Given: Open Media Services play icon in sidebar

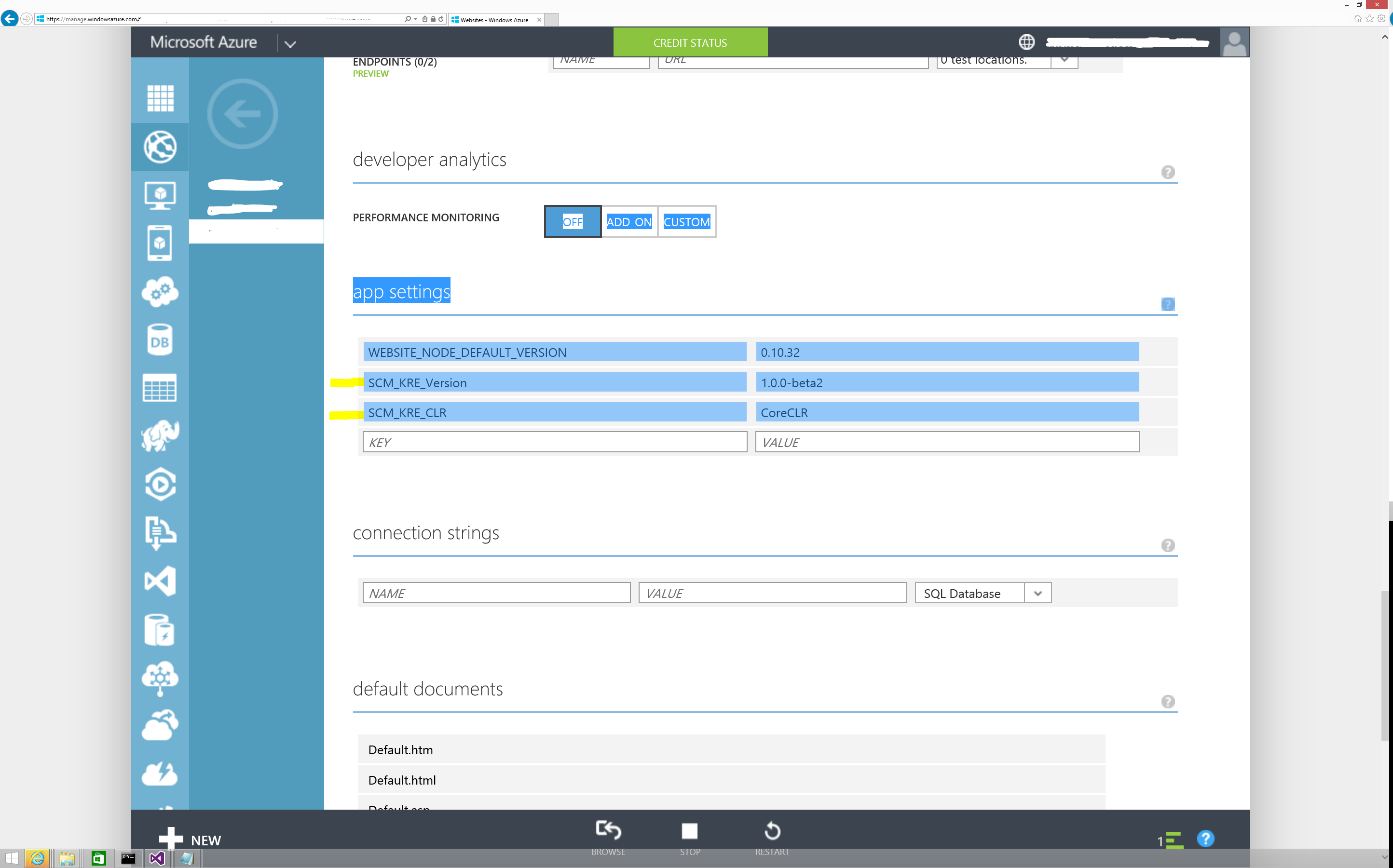Looking at the screenshot, I should (x=160, y=485).
